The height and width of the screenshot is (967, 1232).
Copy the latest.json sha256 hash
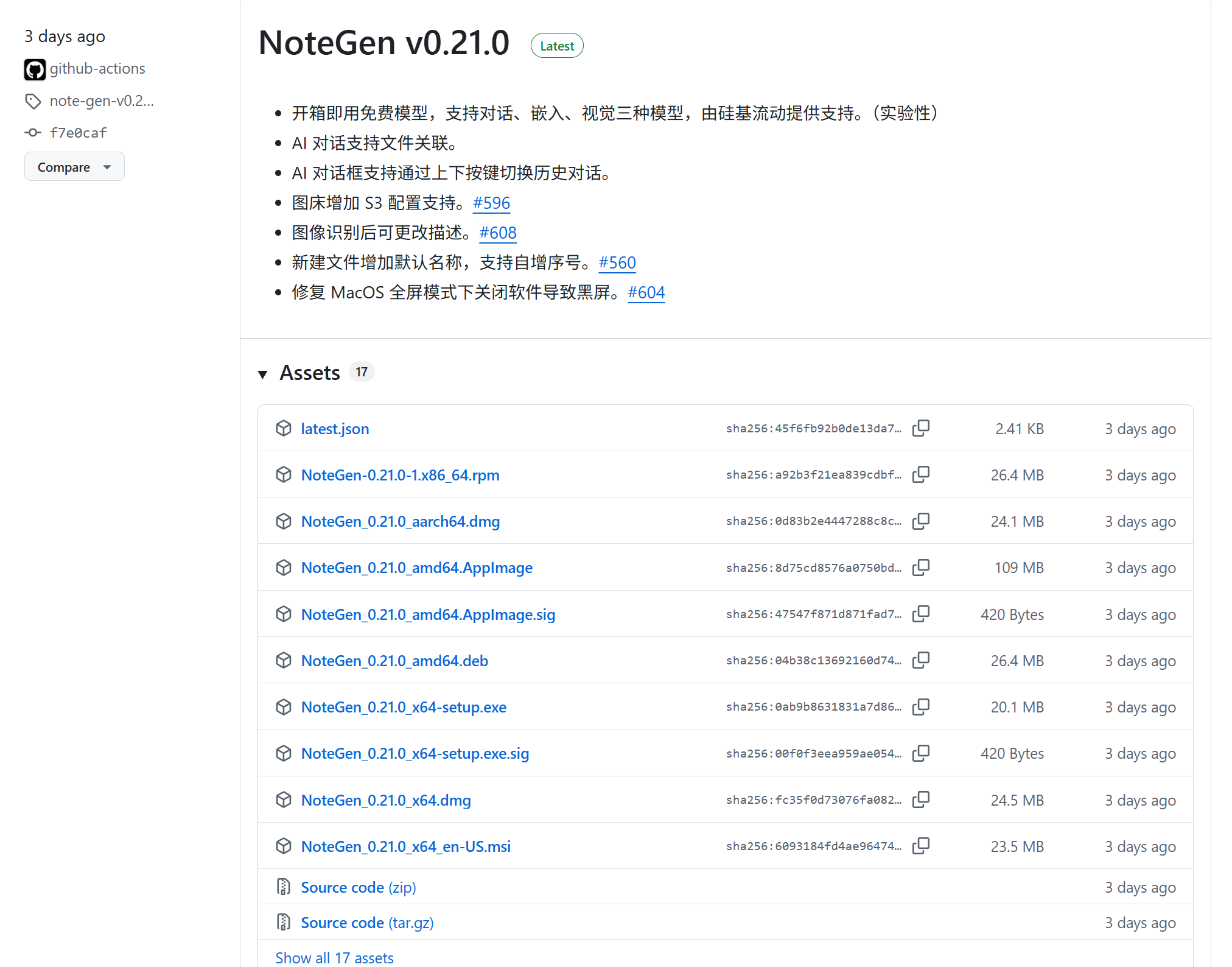point(921,428)
